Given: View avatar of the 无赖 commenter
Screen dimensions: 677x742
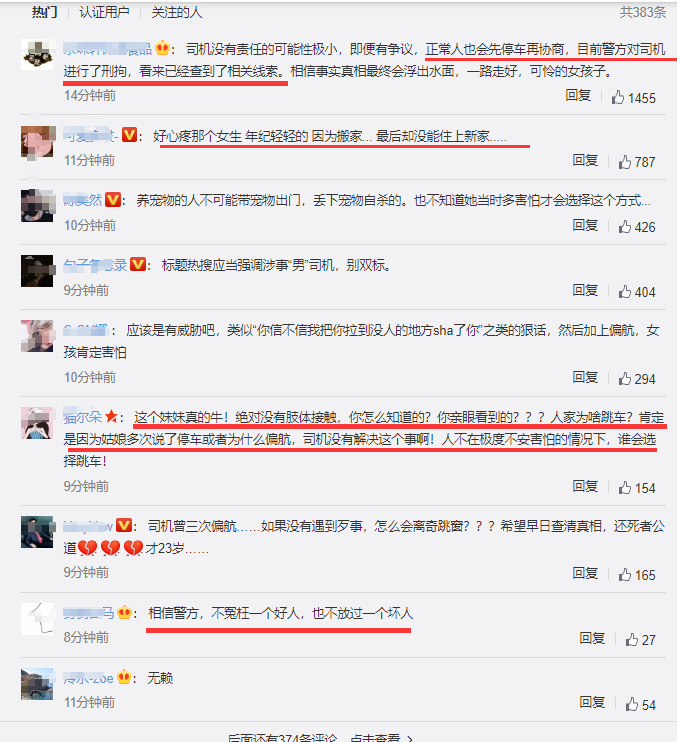Looking at the screenshot, I should click(x=37, y=684).
